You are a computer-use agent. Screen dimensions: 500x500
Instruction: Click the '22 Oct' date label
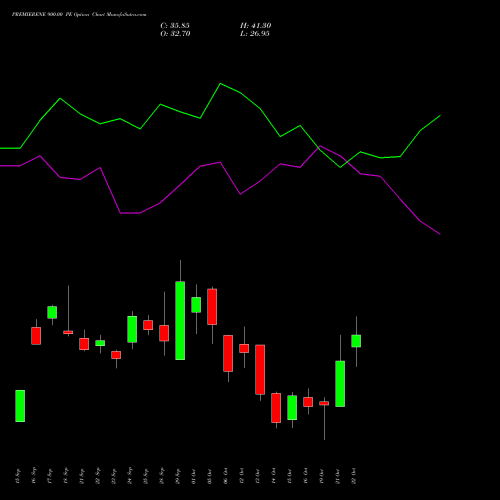point(354,476)
